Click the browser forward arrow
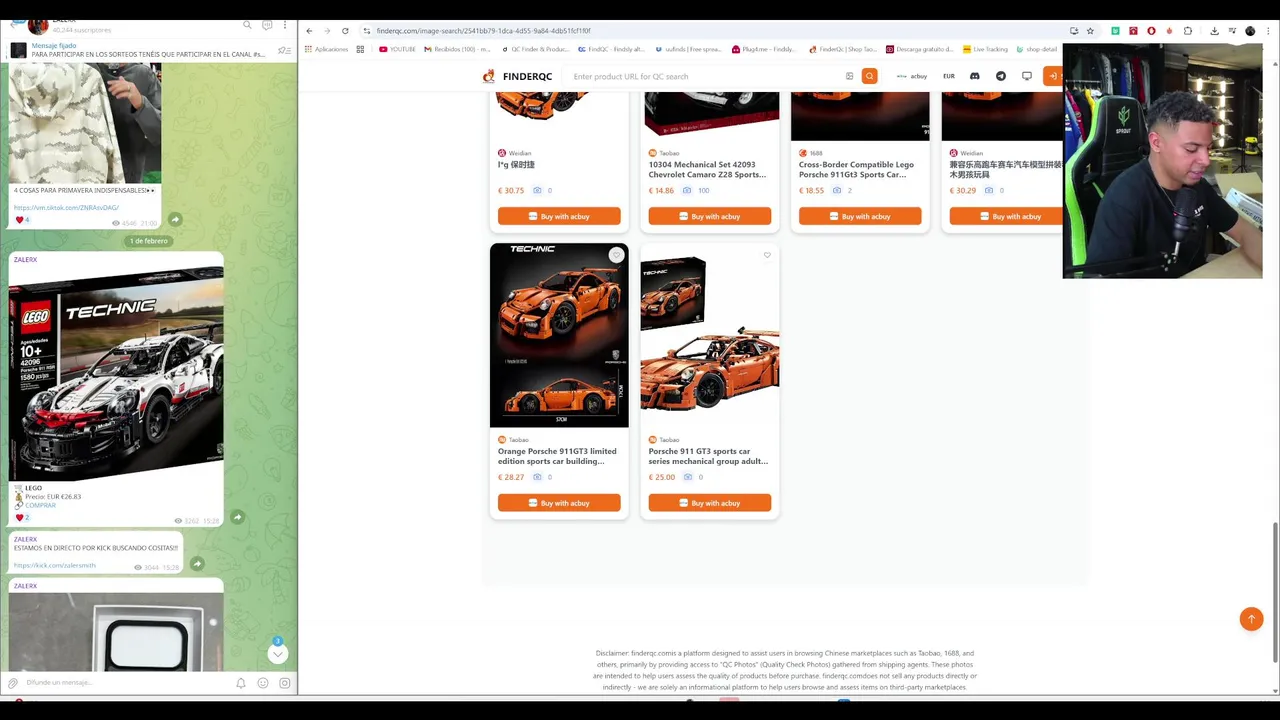 (326, 31)
